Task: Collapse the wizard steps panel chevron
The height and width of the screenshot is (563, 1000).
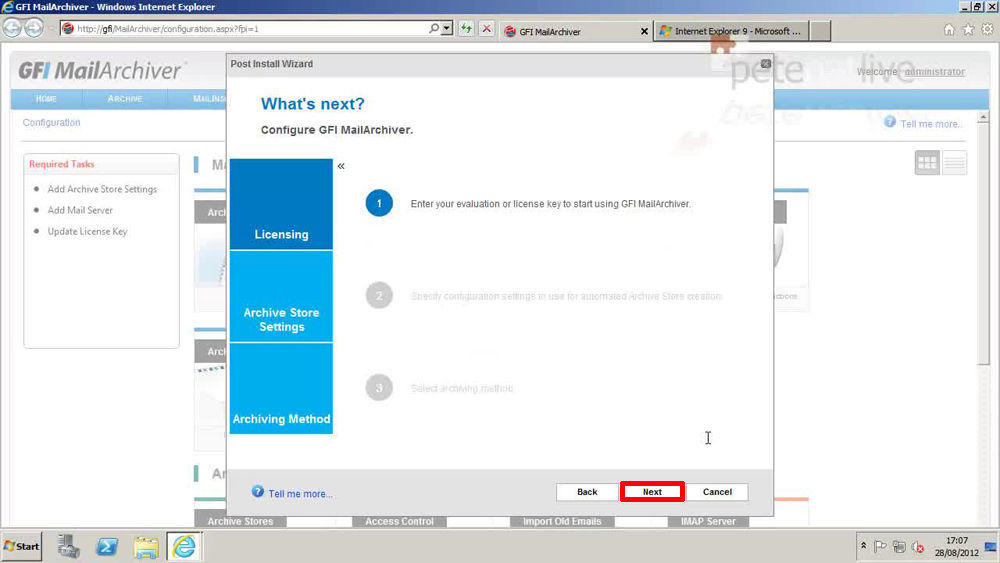Action: click(341, 166)
